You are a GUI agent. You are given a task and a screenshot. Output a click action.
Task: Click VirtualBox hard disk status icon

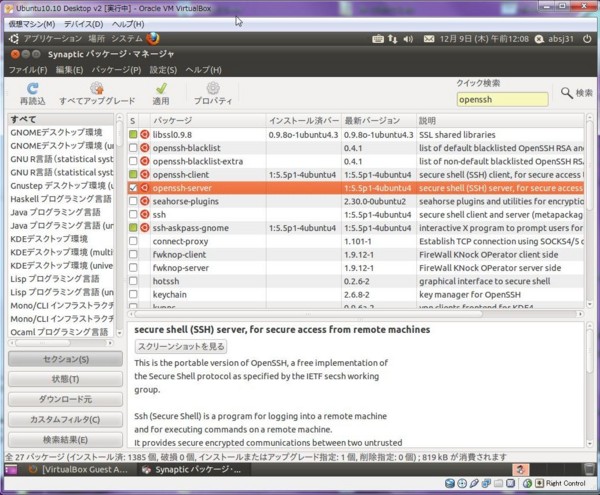[450, 484]
